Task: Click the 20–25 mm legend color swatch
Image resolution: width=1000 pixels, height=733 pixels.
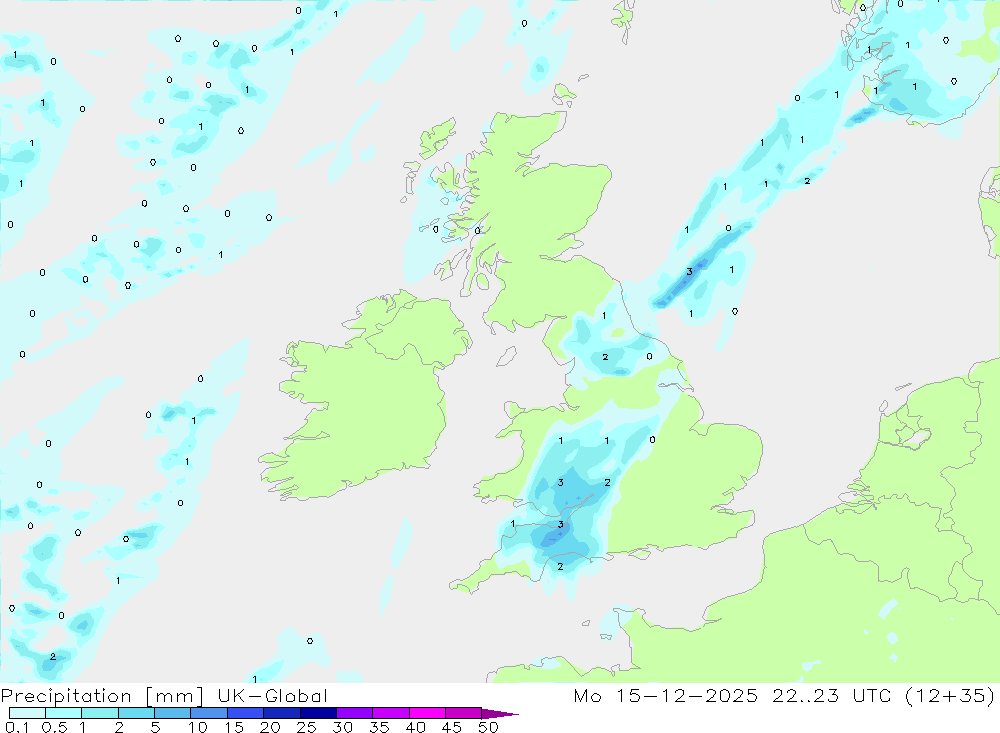Action: (x=282, y=713)
